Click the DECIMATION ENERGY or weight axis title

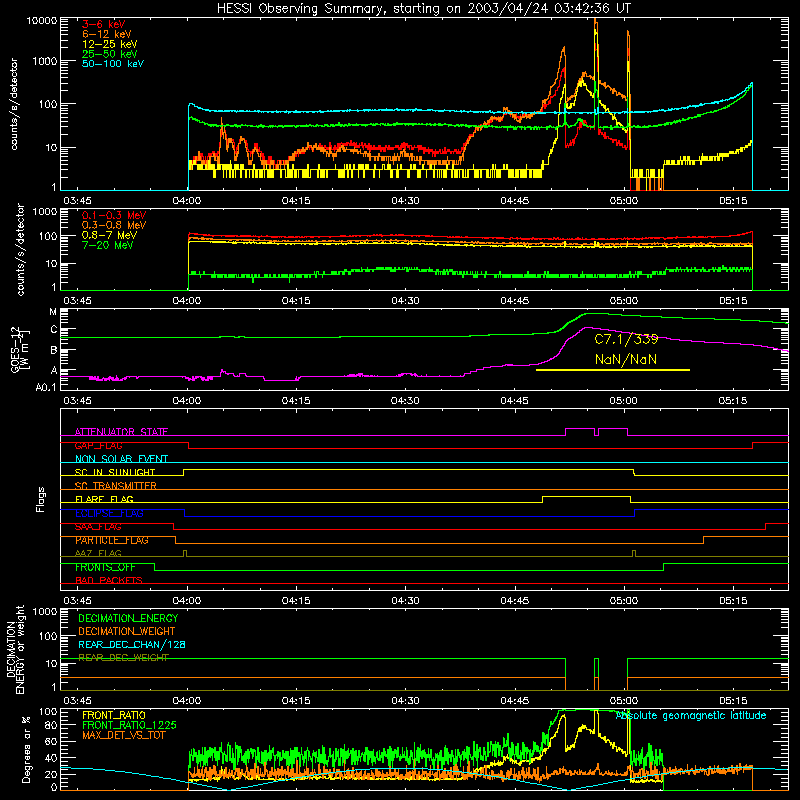(15, 649)
